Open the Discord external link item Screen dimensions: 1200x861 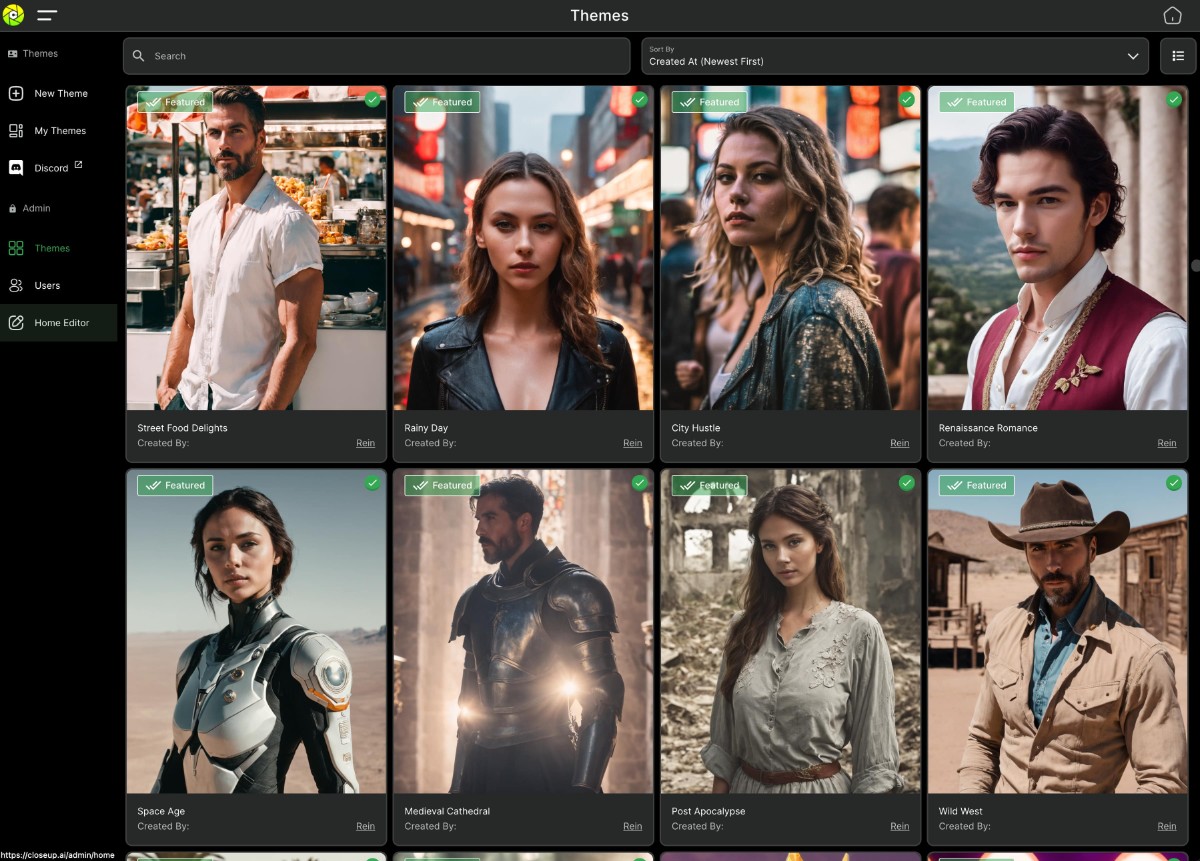[x=59, y=168]
